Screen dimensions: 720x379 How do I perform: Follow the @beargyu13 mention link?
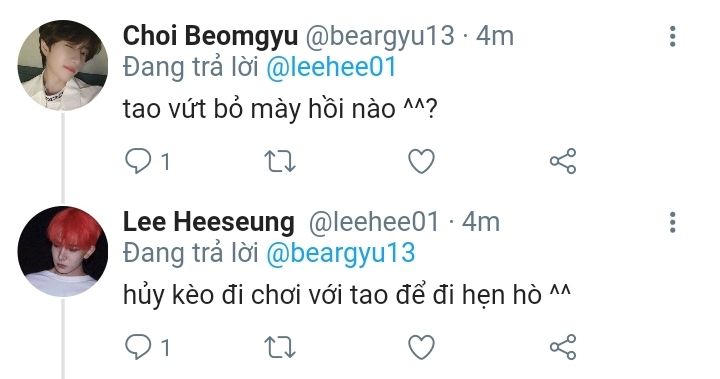[341, 254]
